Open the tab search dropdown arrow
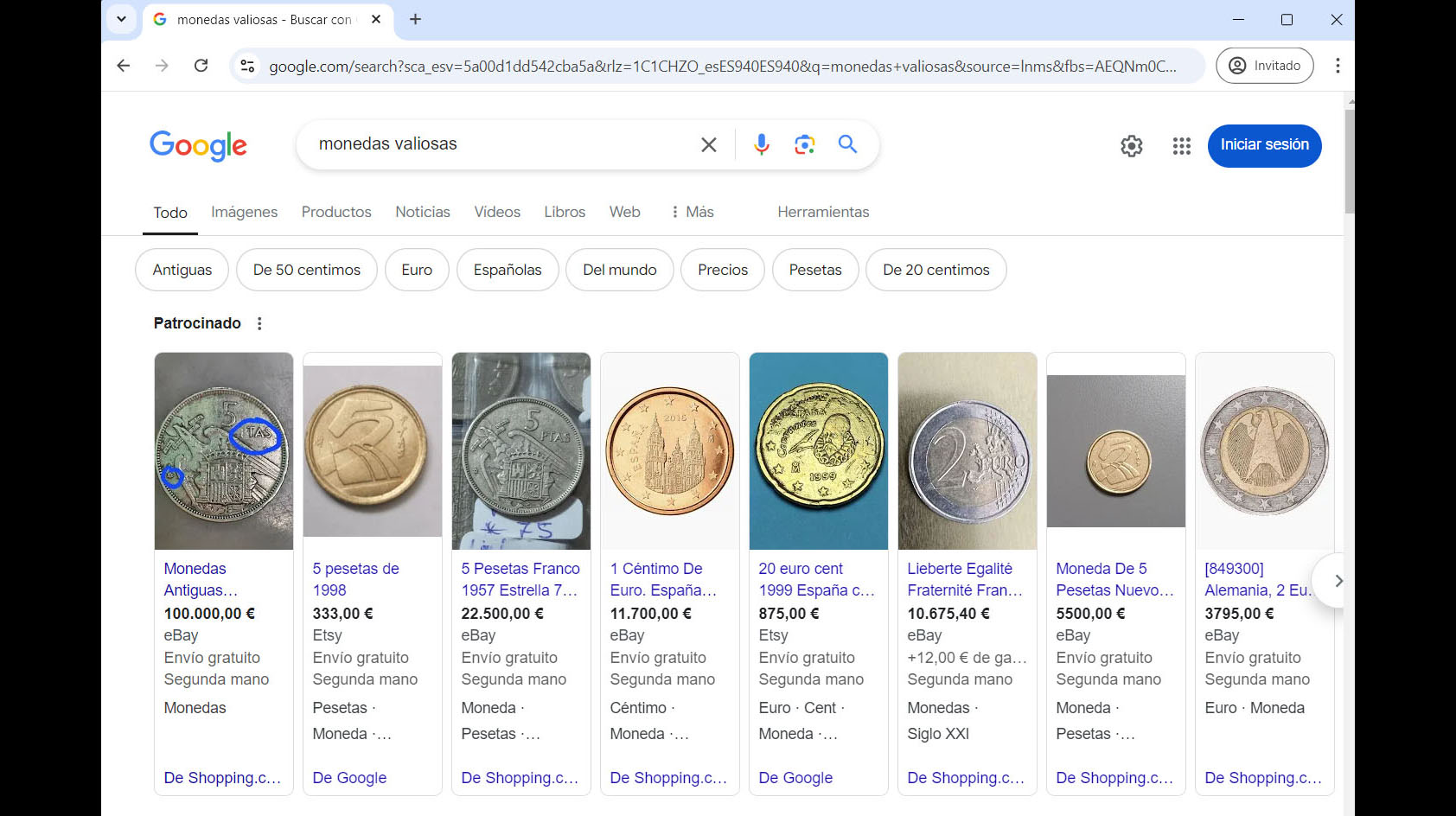The width and height of the screenshot is (1456, 816). click(121, 19)
